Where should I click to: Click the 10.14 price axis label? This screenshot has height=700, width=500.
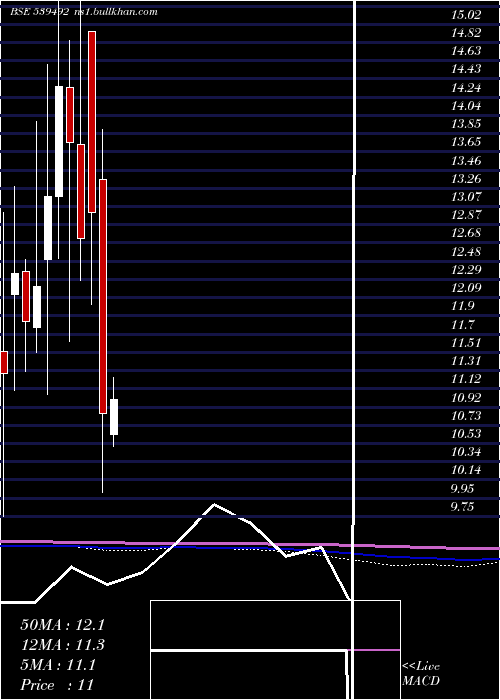466,470
